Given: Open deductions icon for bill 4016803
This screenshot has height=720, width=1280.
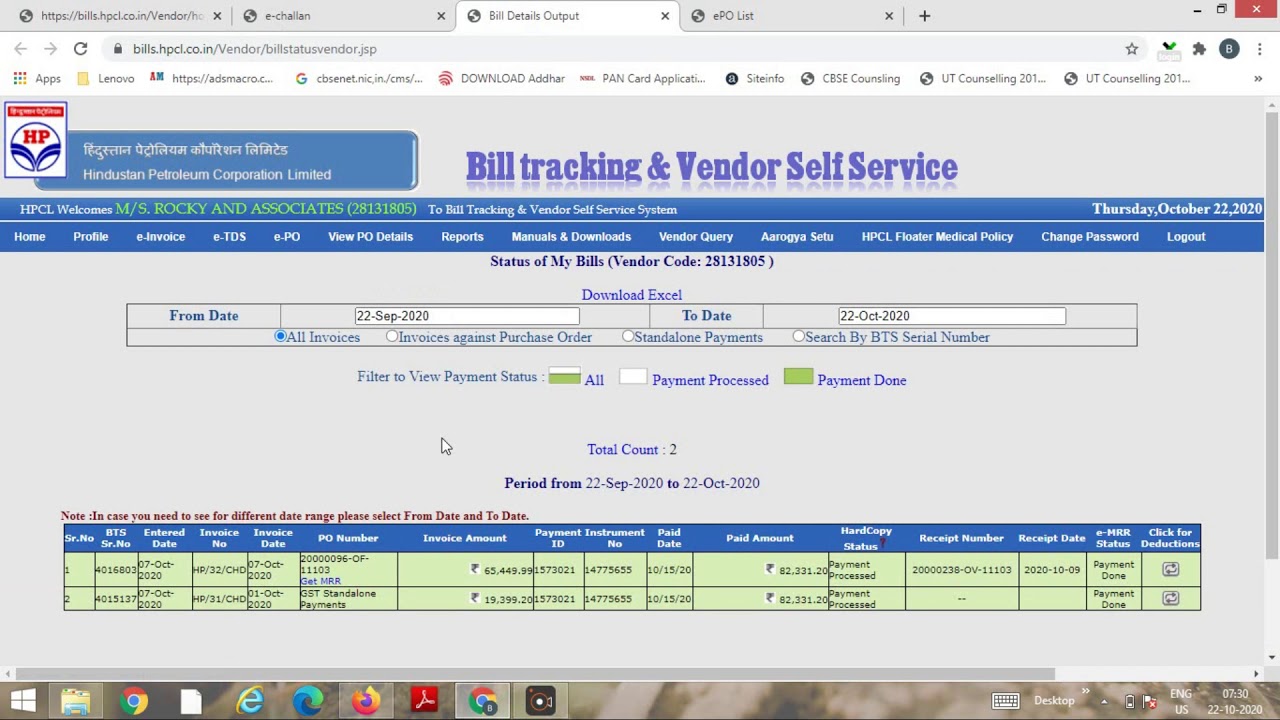Looking at the screenshot, I should click(x=1170, y=569).
